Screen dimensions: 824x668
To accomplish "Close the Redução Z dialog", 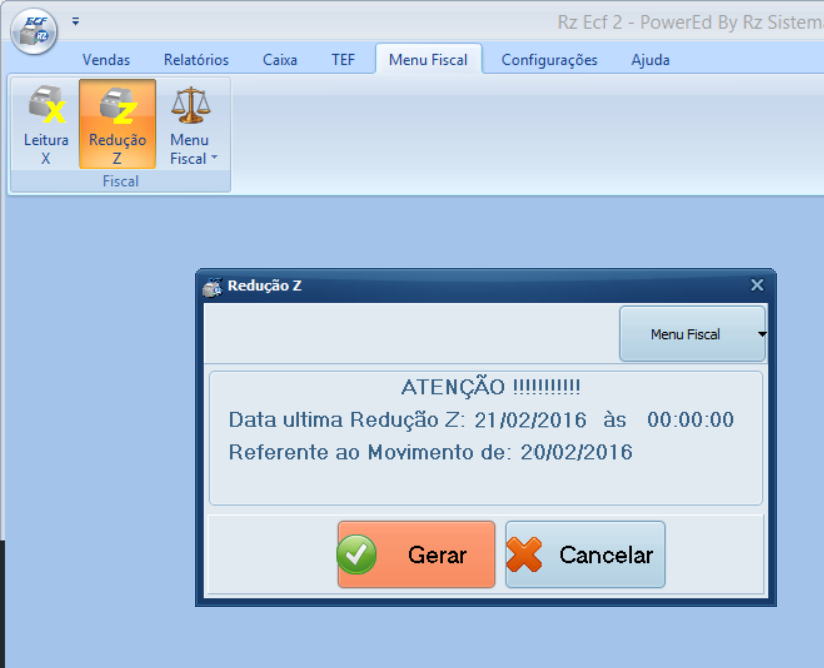I will [x=757, y=285].
